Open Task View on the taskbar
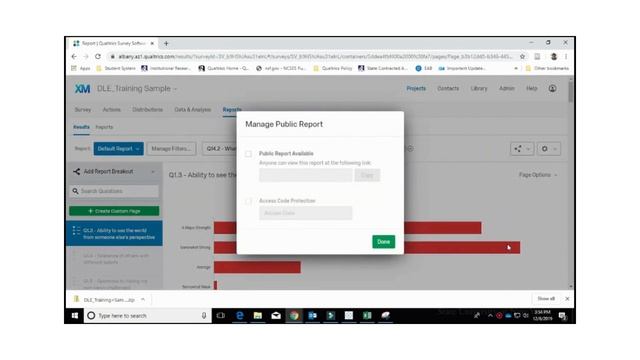The width and height of the screenshot is (640, 360). [221, 316]
